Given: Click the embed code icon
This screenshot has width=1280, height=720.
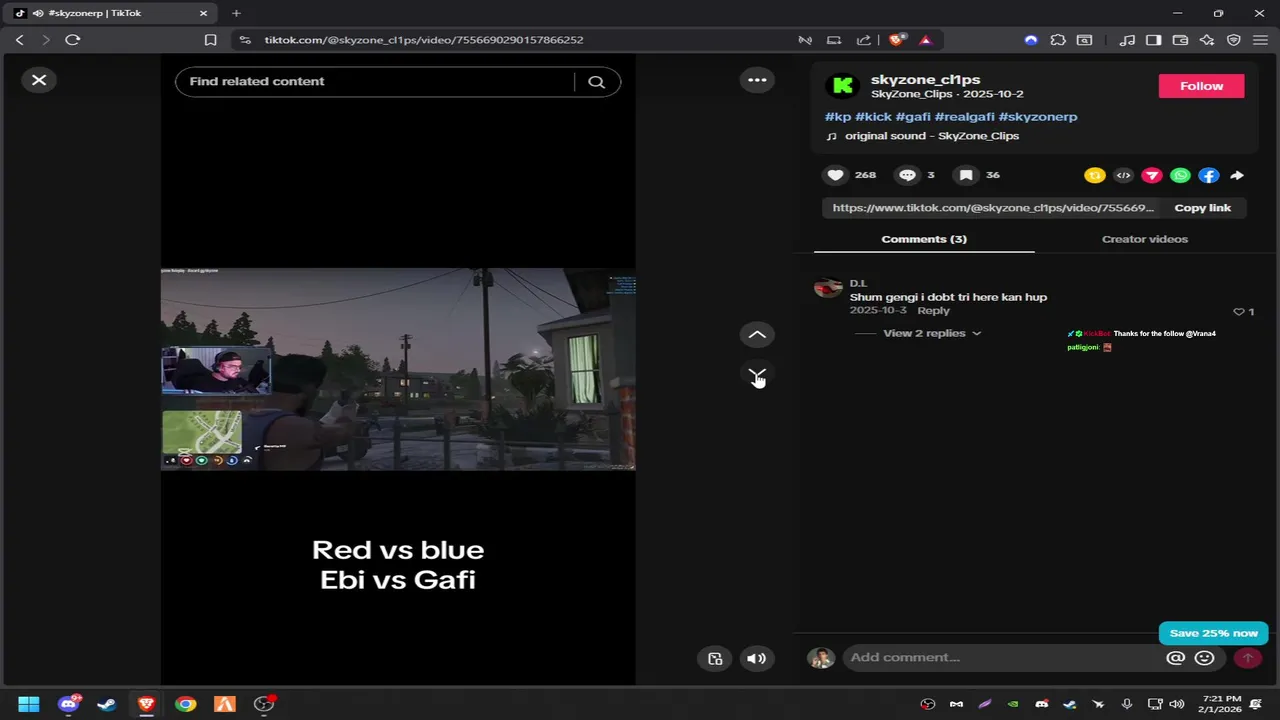Looking at the screenshot, I should [1123, 175].
